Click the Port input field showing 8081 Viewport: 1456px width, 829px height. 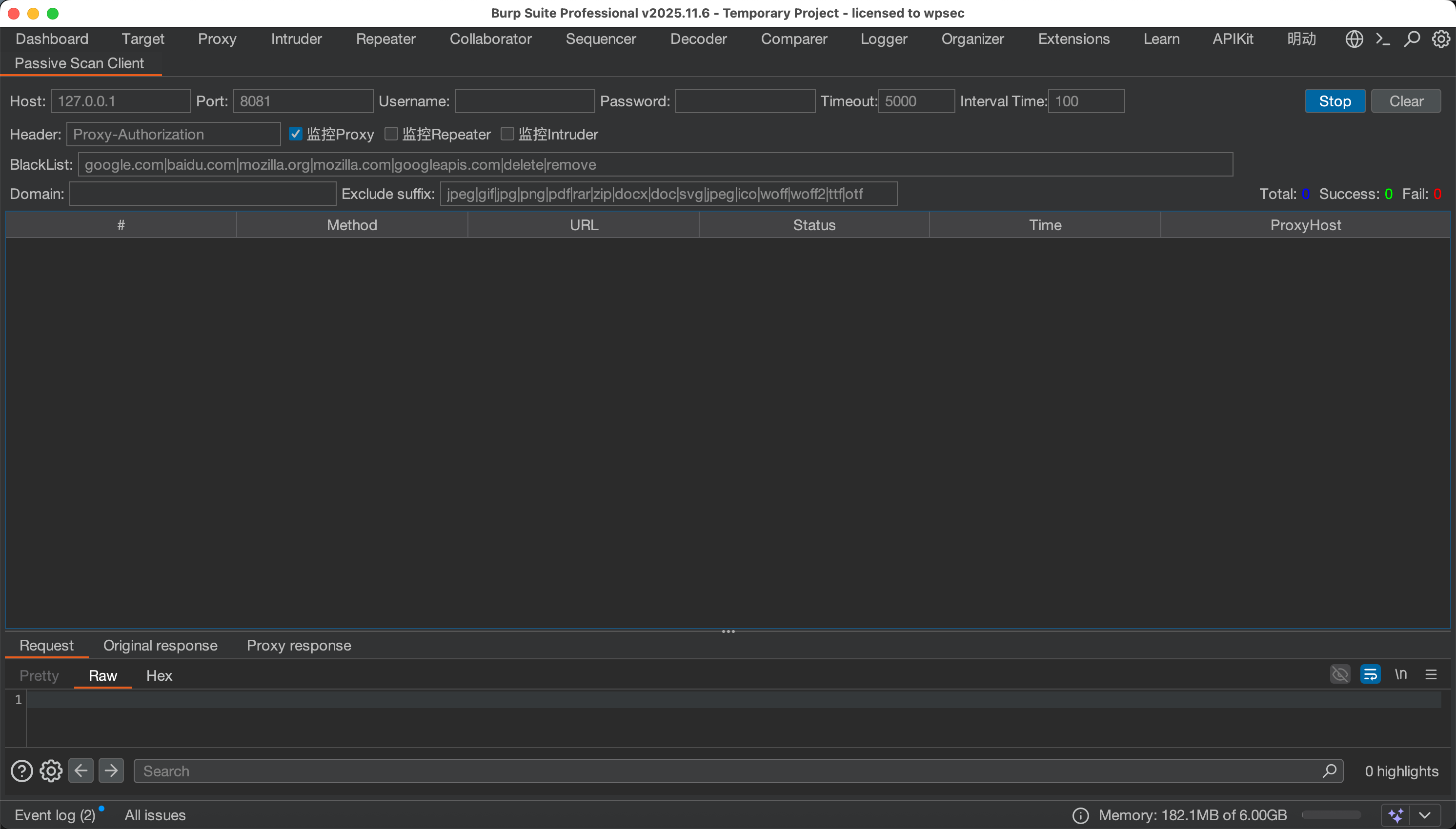tap(303, 101)
